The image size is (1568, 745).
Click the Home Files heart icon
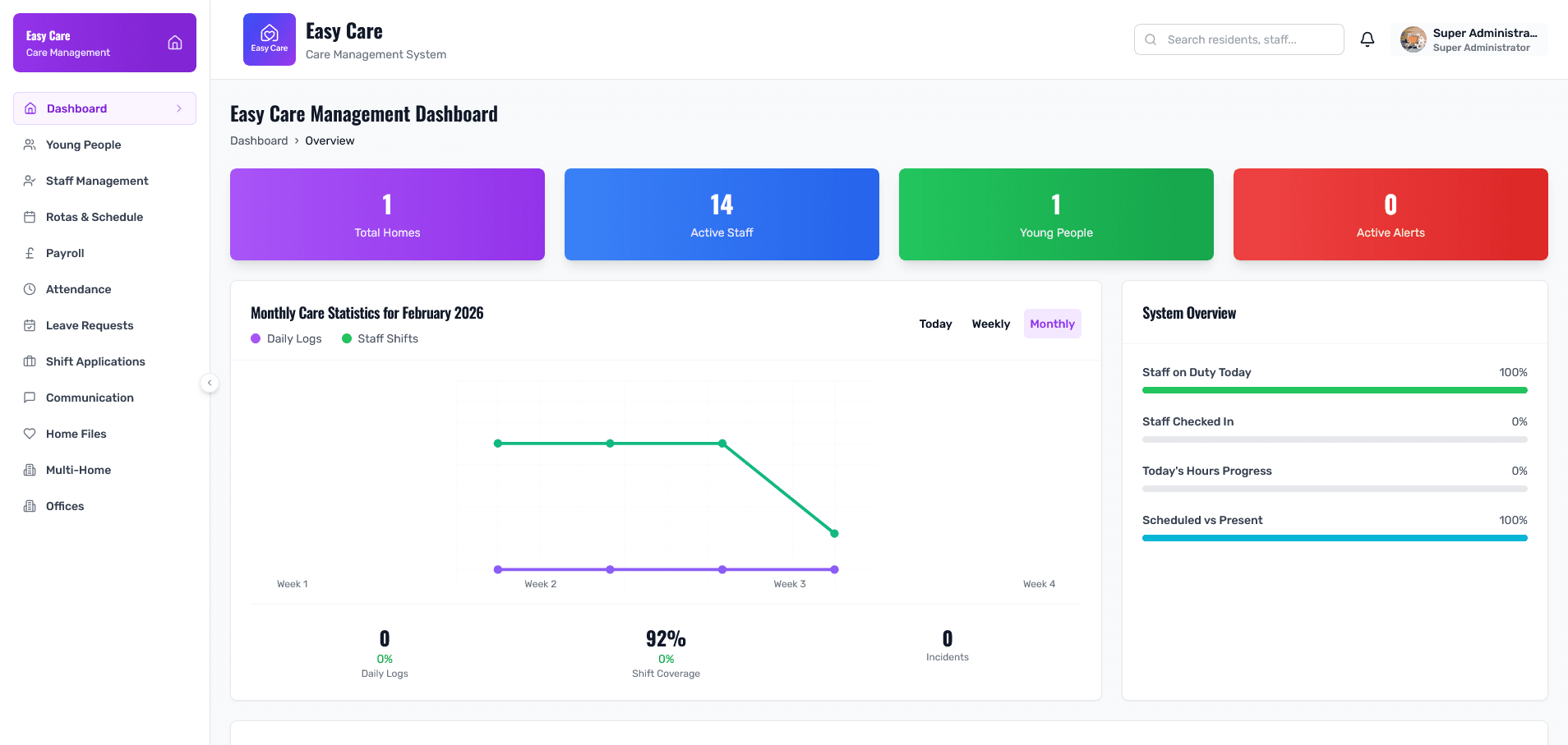(30, 434)
